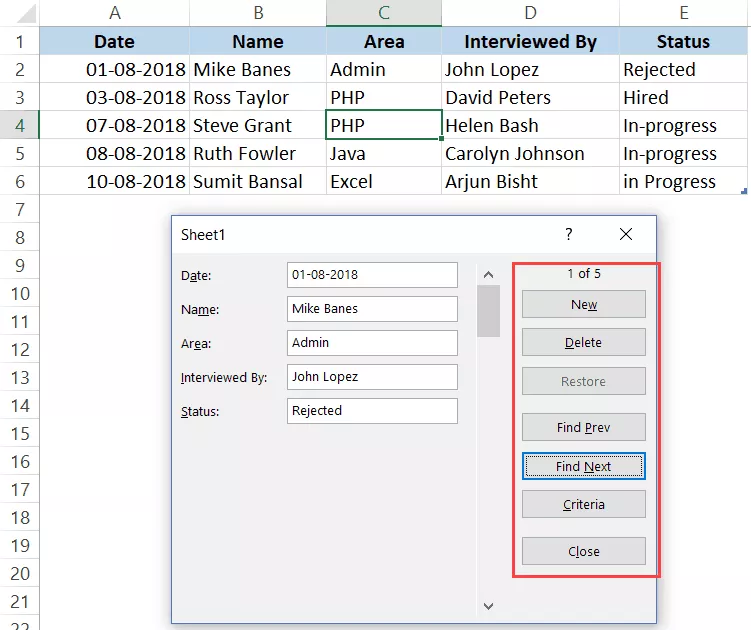
Task: Click the Close button in dialog
Action: 583,551
